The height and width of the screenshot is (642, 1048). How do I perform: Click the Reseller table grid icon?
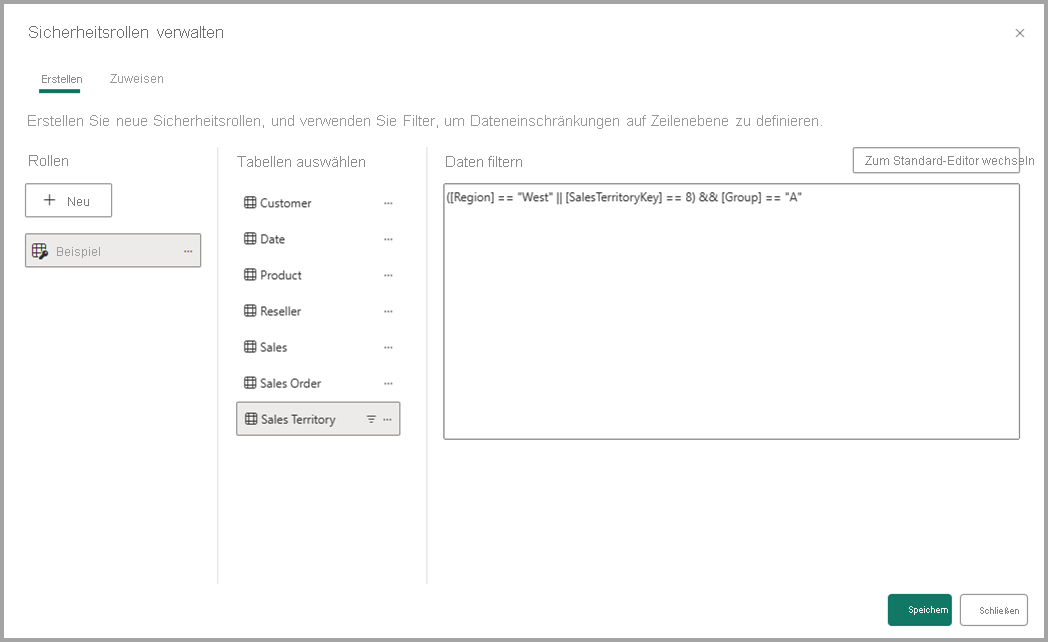coord(250,311)
